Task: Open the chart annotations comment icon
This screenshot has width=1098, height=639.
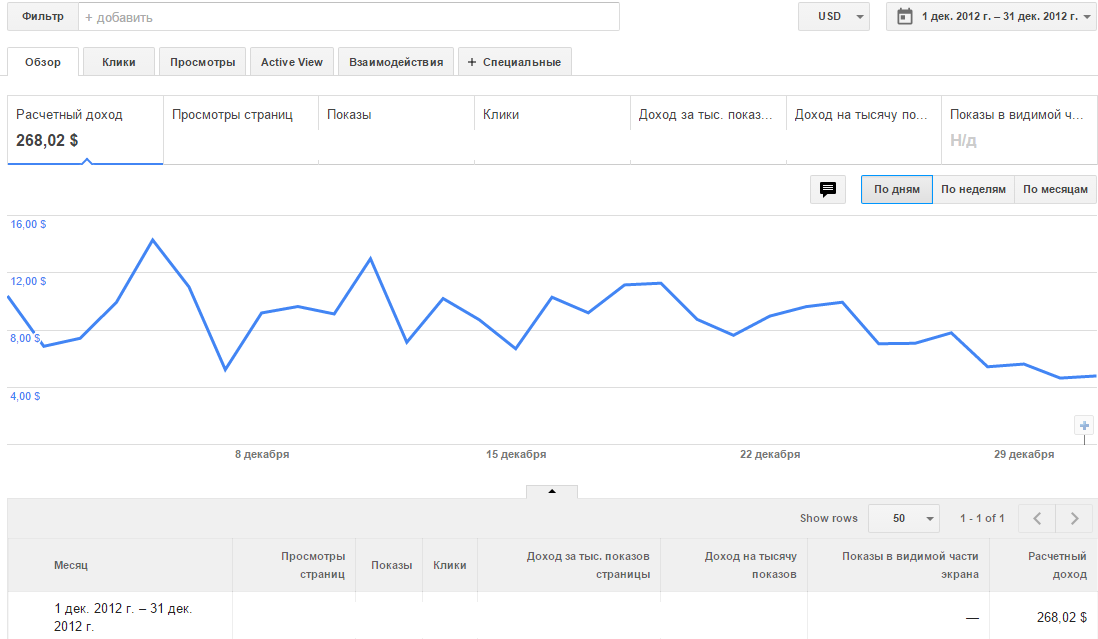Action: [828, 189]
